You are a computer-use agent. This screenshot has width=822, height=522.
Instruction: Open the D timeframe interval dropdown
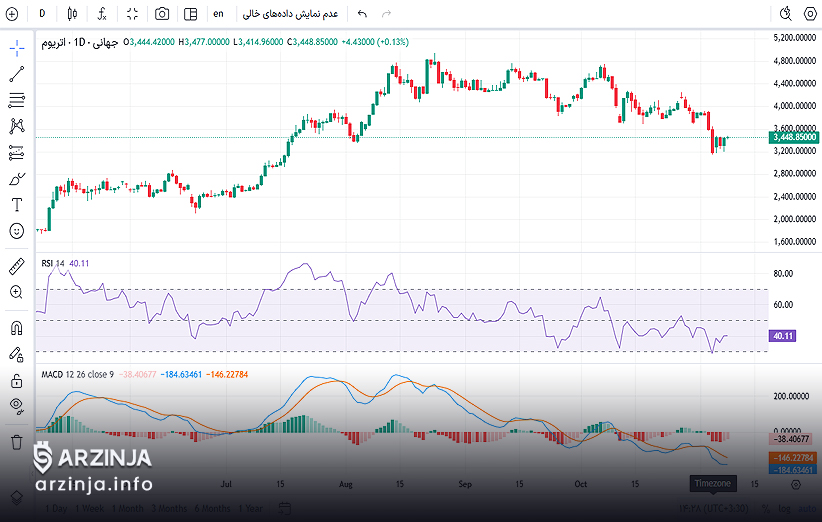pos(42,14)
